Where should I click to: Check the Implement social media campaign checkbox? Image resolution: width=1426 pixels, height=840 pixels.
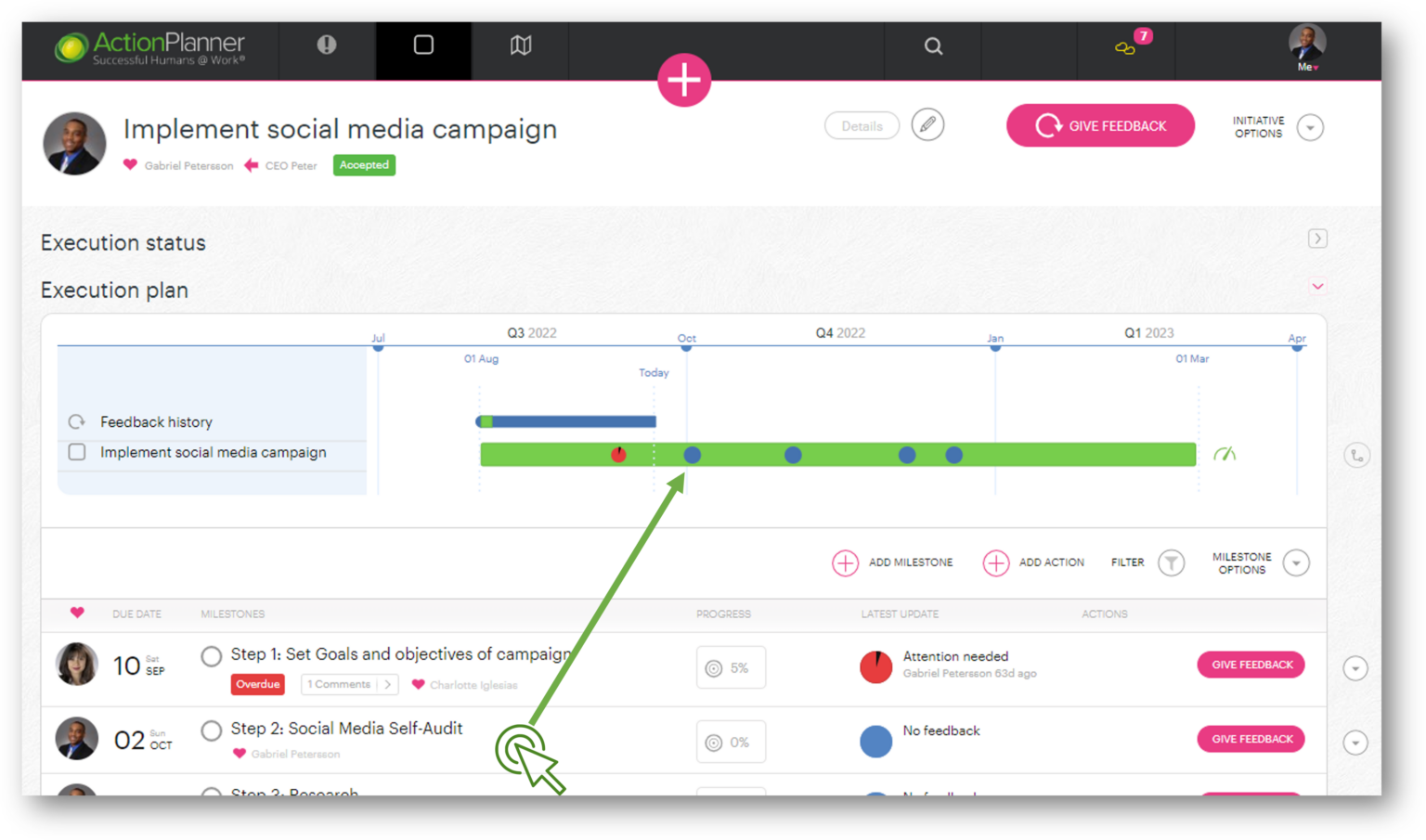click(x=77, y=452)
